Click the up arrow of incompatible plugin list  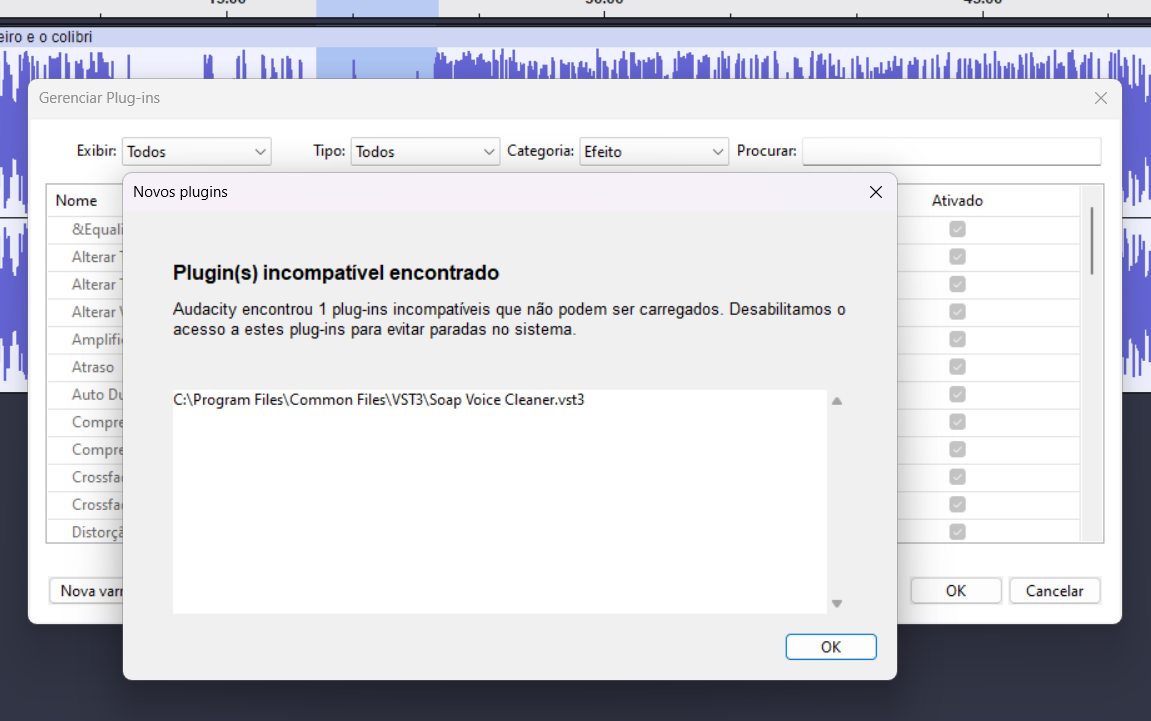click(x=837, y=401)
